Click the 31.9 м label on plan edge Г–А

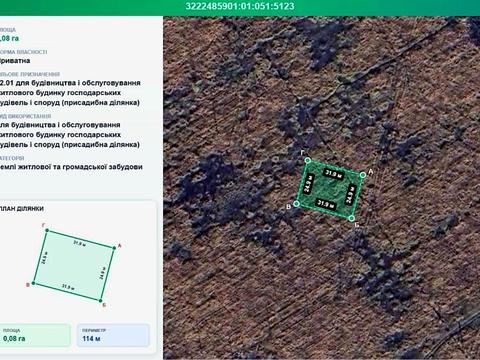(x=80, y=244)
